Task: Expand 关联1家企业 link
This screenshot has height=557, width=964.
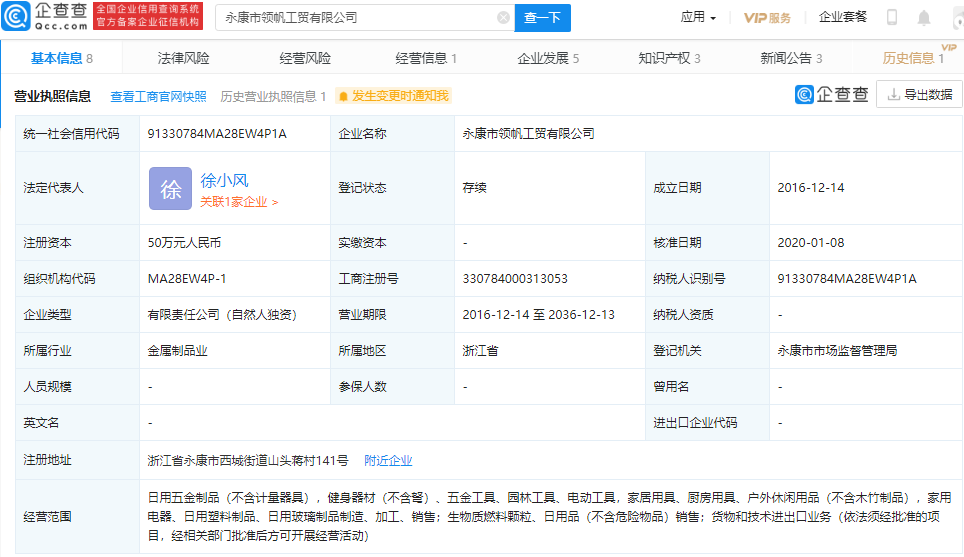Action: coord(239,202)
